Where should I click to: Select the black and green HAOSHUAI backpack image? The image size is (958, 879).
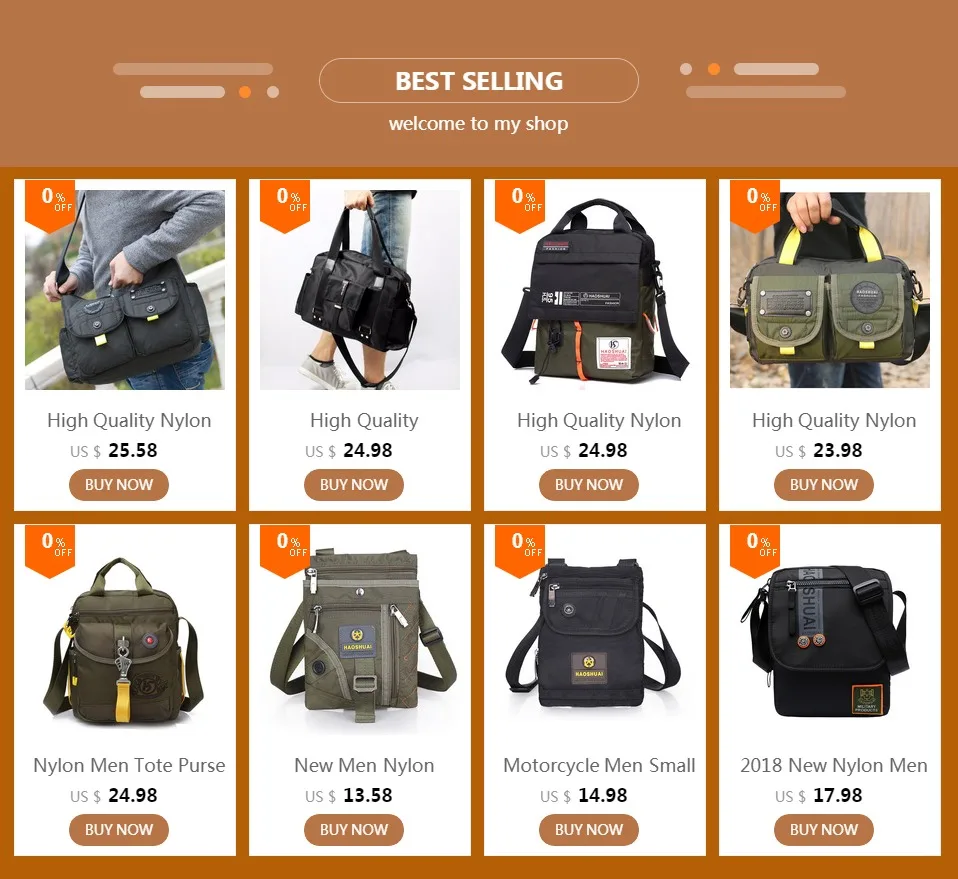595,290
